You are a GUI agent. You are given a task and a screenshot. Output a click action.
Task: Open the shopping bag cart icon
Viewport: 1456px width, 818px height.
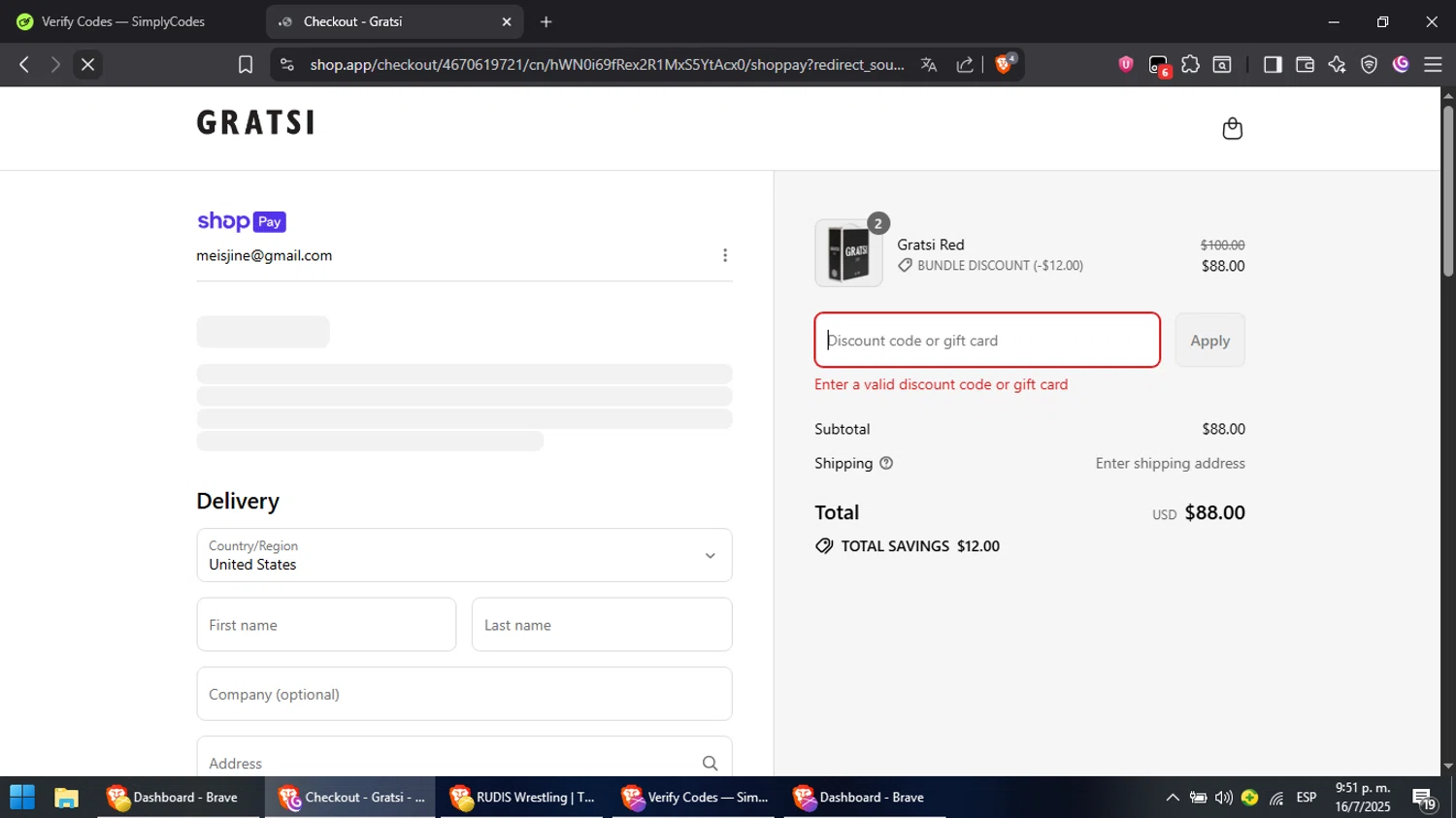click(x=1232, y=128)
